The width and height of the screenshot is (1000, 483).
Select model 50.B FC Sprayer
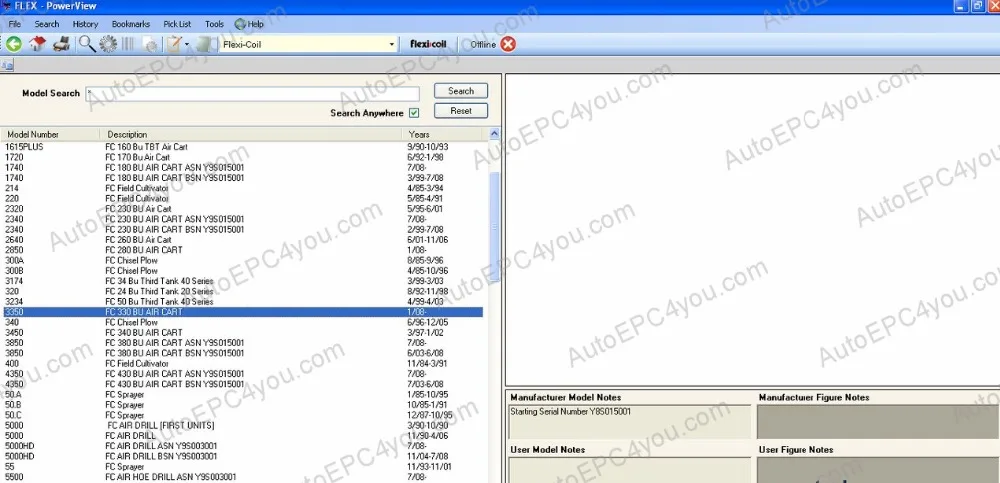pos(242,405)
